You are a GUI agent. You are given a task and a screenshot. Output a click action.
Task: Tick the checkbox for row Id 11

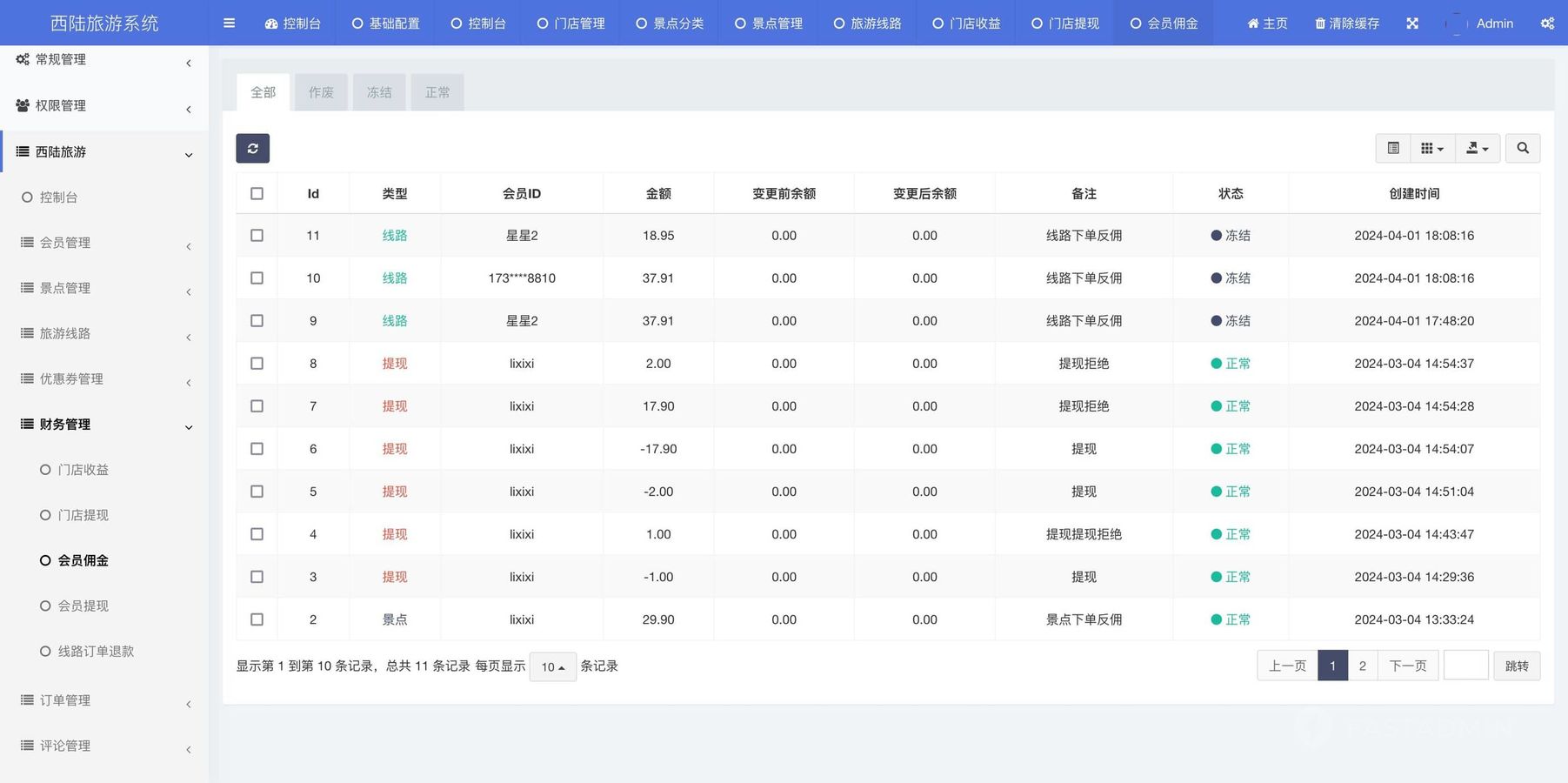257,236
